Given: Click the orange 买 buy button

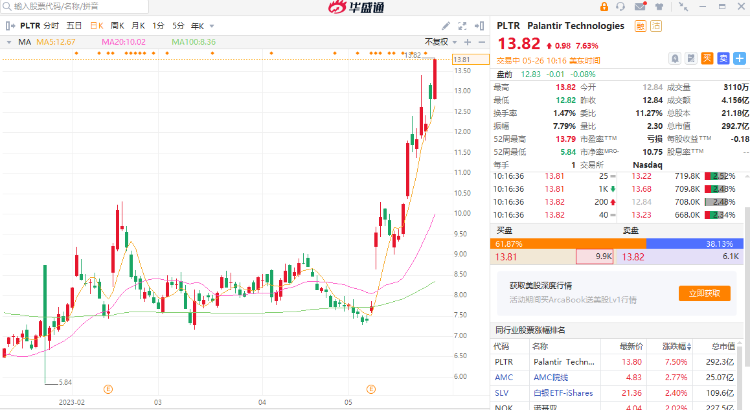Looking at the screenshot, I should [x=707, y=58].
